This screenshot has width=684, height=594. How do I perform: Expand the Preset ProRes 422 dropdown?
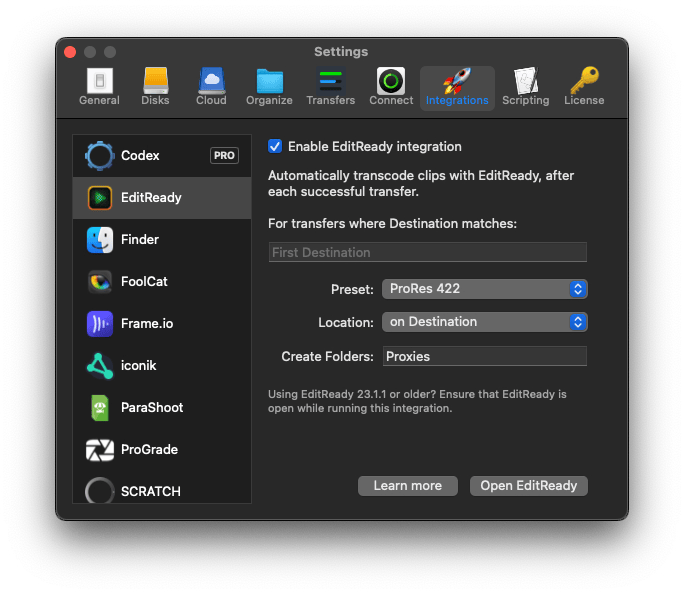(x=484, y=289)
